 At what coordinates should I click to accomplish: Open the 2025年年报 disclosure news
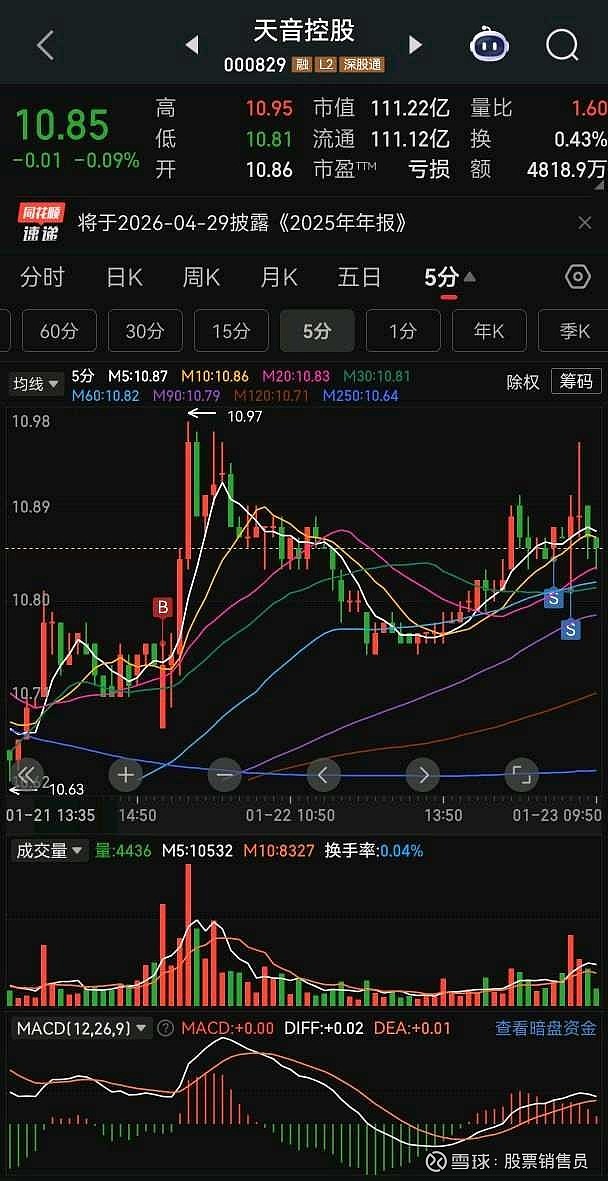pyautogui.click(x=245, y=223)
